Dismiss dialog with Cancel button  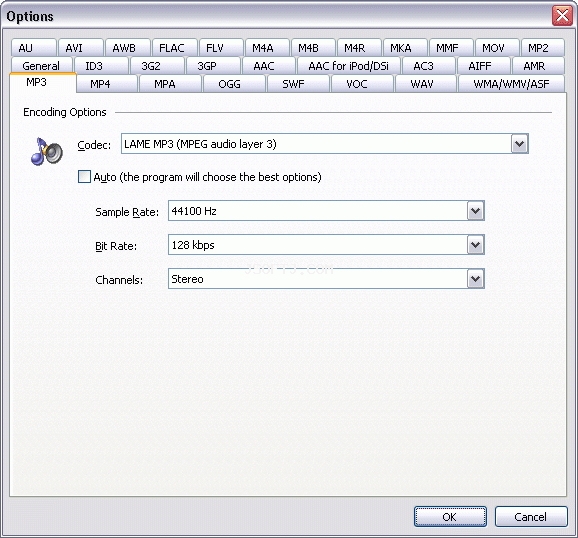click(x=531, y=517)
